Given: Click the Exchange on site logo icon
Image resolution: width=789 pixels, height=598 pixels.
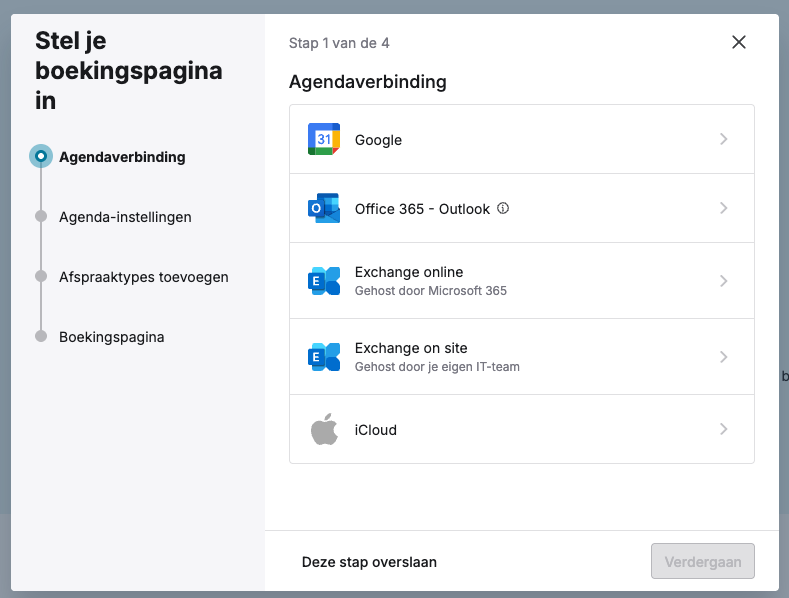Looking at the screenshot, I should coord(324,357).
